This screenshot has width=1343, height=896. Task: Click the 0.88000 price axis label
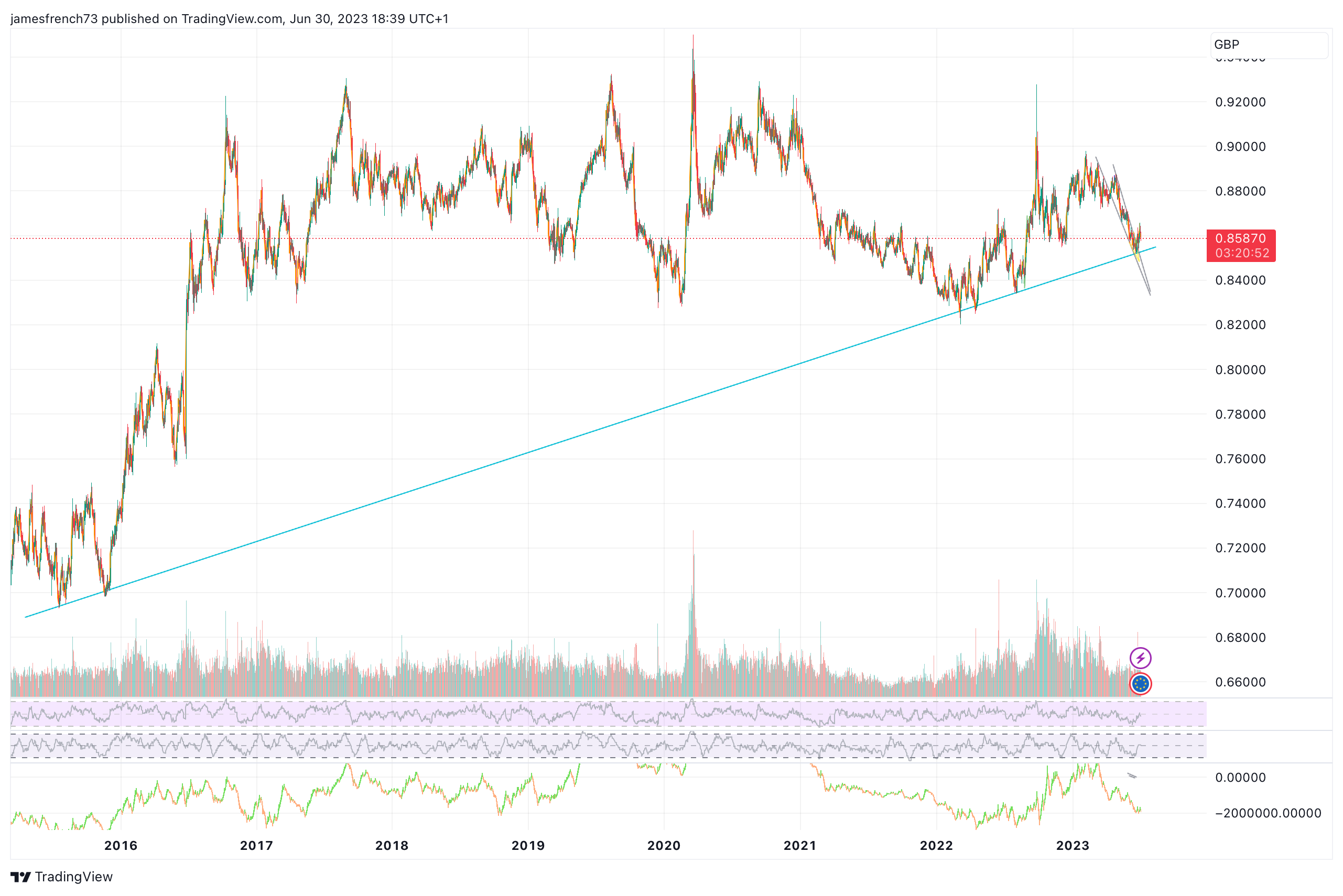1240,191
